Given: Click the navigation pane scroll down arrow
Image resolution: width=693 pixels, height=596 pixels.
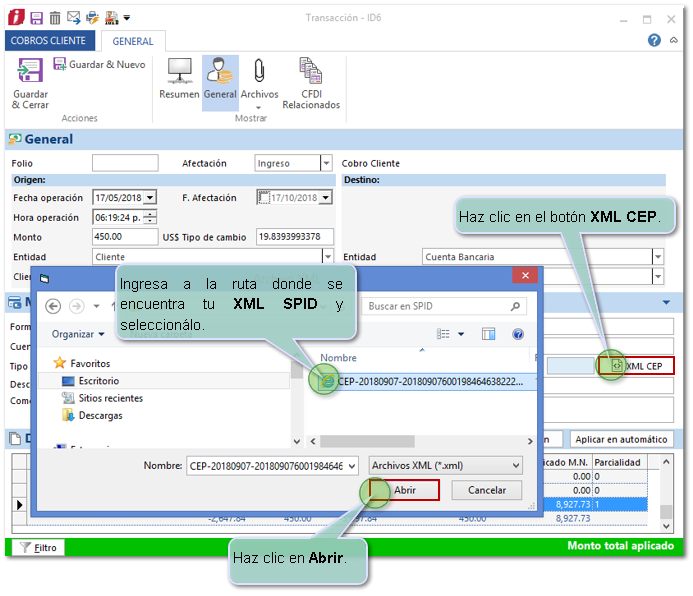Looking at the screenshot, I should pos(297,441).
